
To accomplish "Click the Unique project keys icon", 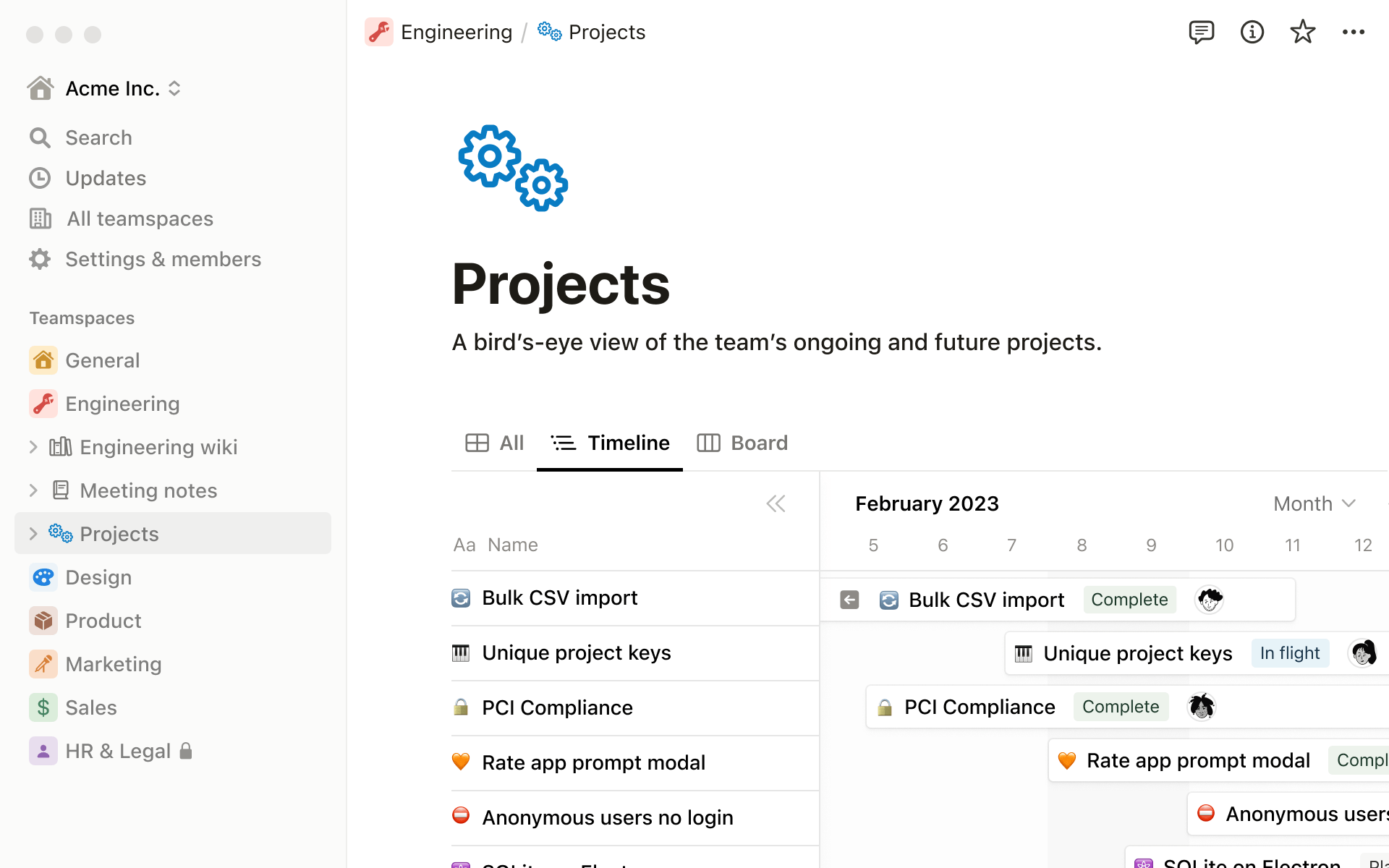I will click(463, 652).
